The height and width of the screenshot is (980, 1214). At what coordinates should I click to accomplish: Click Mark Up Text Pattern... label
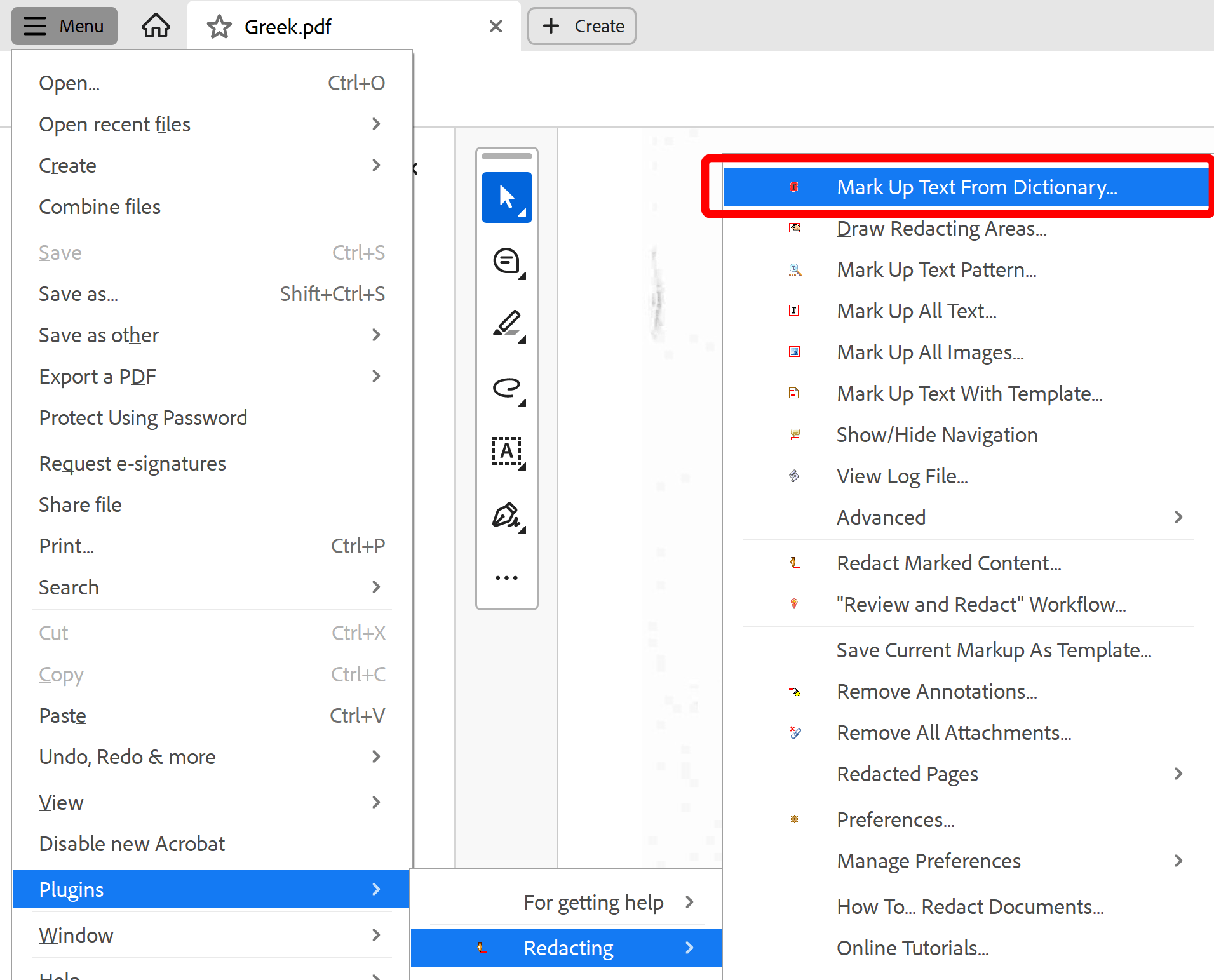[936, 270]
